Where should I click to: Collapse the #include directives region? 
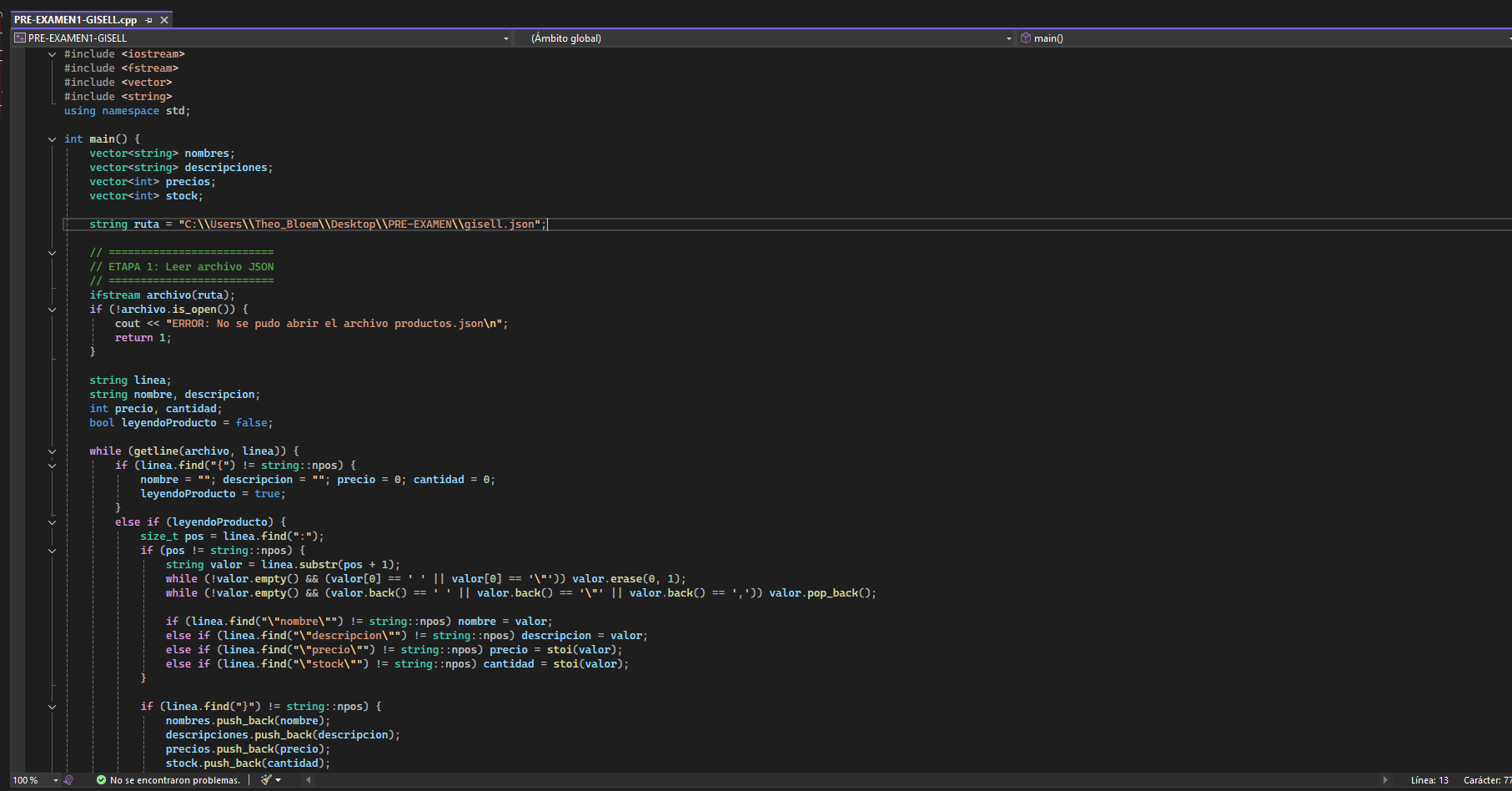coord(53,54)
